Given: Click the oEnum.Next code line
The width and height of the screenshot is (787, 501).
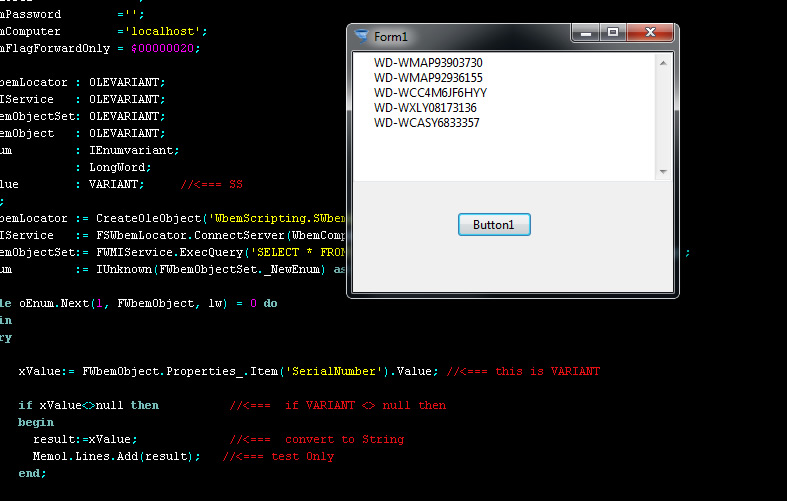Looking at the screenshot, I should (x=138, y=303).
